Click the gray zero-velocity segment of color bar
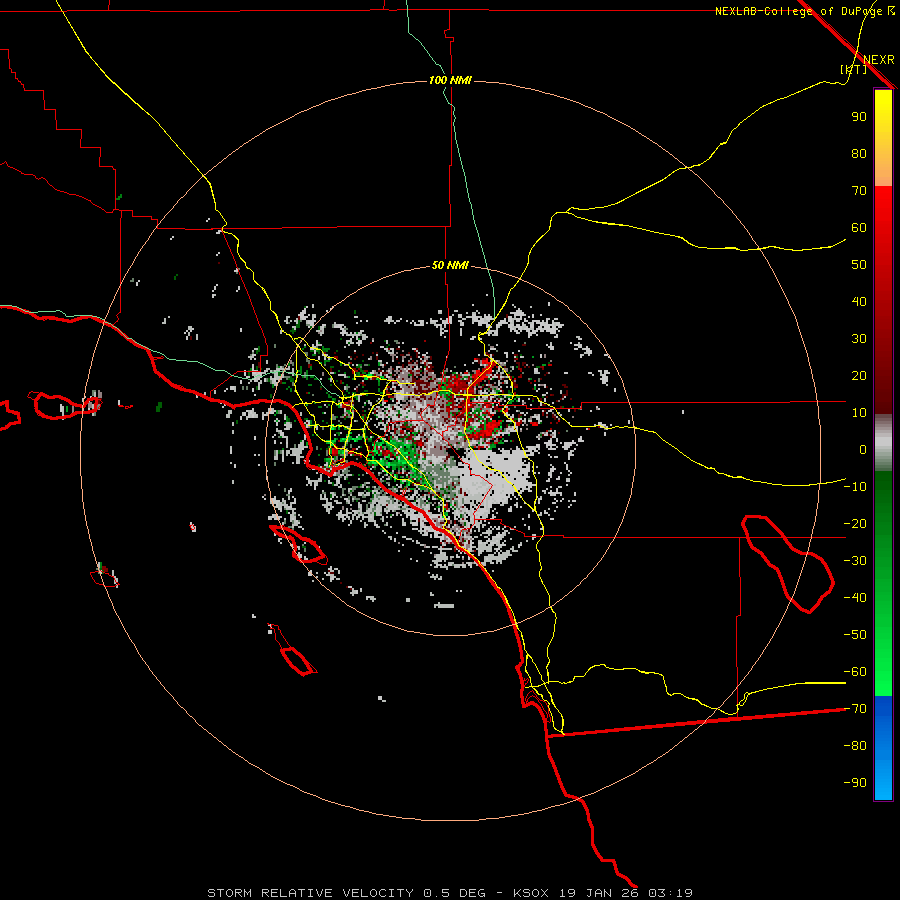 click(883, 443)
